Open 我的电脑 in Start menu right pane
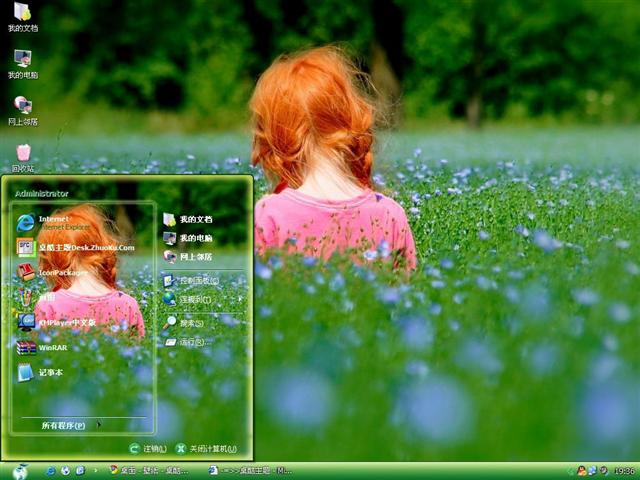The height and width of the screenshot is (480, 640). coord(188,238)
